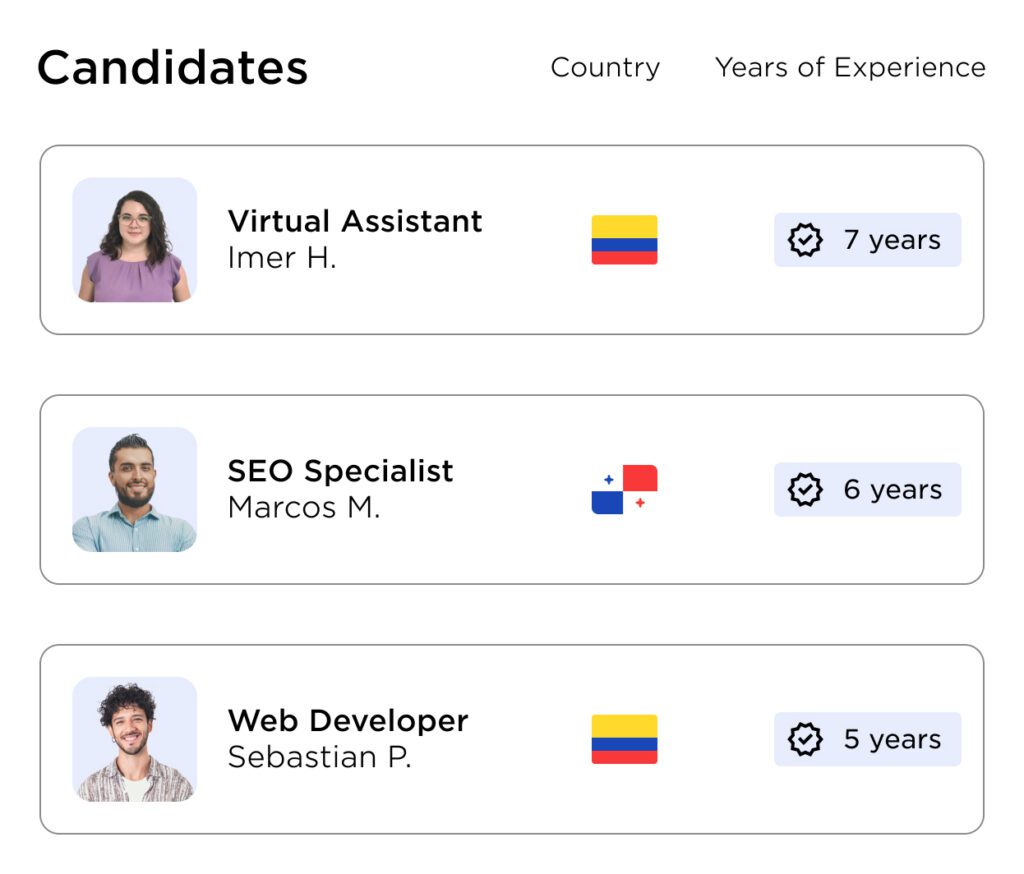Click the Colombia flag for Sebastian P.

coord(624,739)
